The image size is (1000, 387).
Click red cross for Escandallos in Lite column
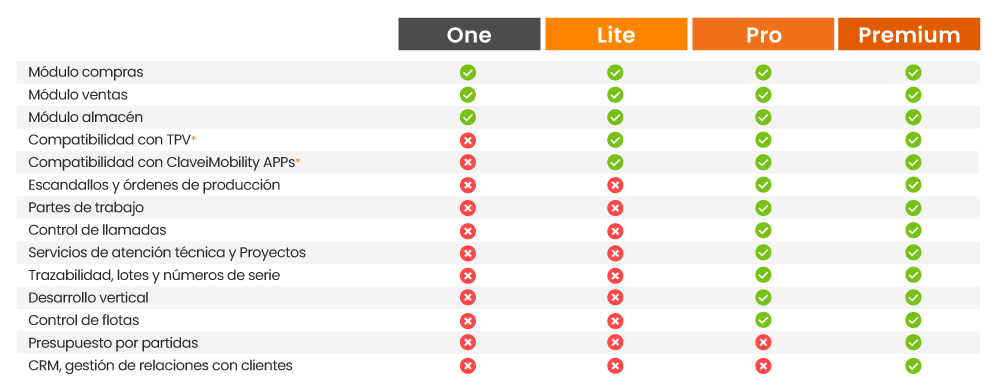[615, 186]
